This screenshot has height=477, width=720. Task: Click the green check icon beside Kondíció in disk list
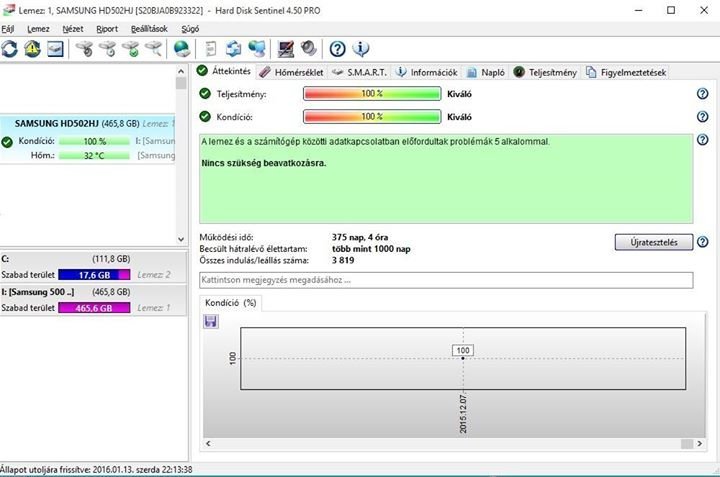tap(7, 142)
